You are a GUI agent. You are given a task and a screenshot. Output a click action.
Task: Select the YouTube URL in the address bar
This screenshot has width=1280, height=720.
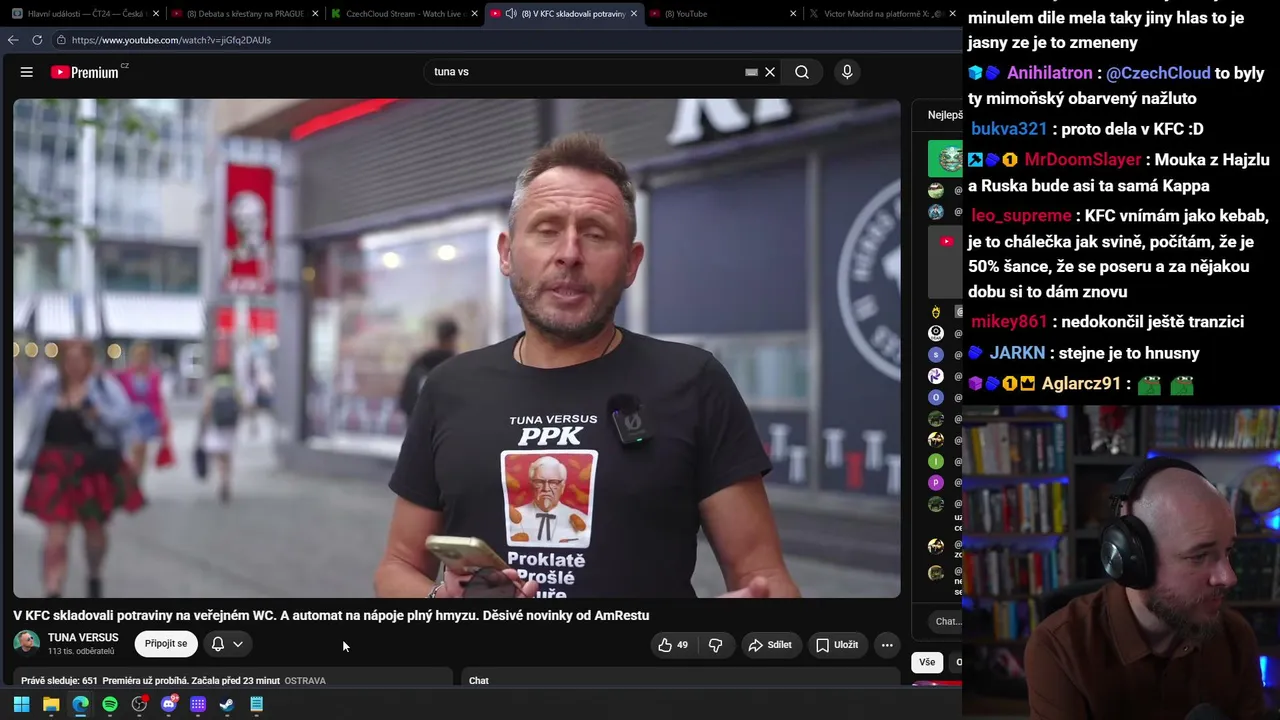[171, 40]
